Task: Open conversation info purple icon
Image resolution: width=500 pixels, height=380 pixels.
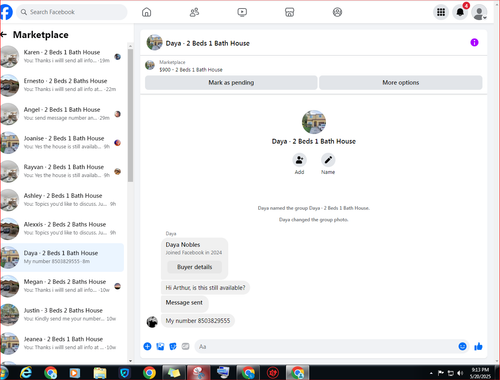Action: [x=474, y=42]
